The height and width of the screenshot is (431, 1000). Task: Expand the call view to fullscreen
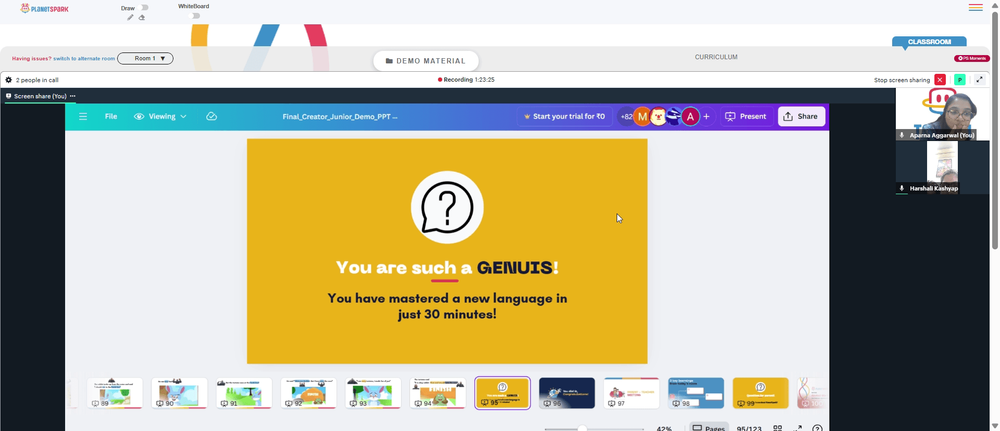[980, 80]
